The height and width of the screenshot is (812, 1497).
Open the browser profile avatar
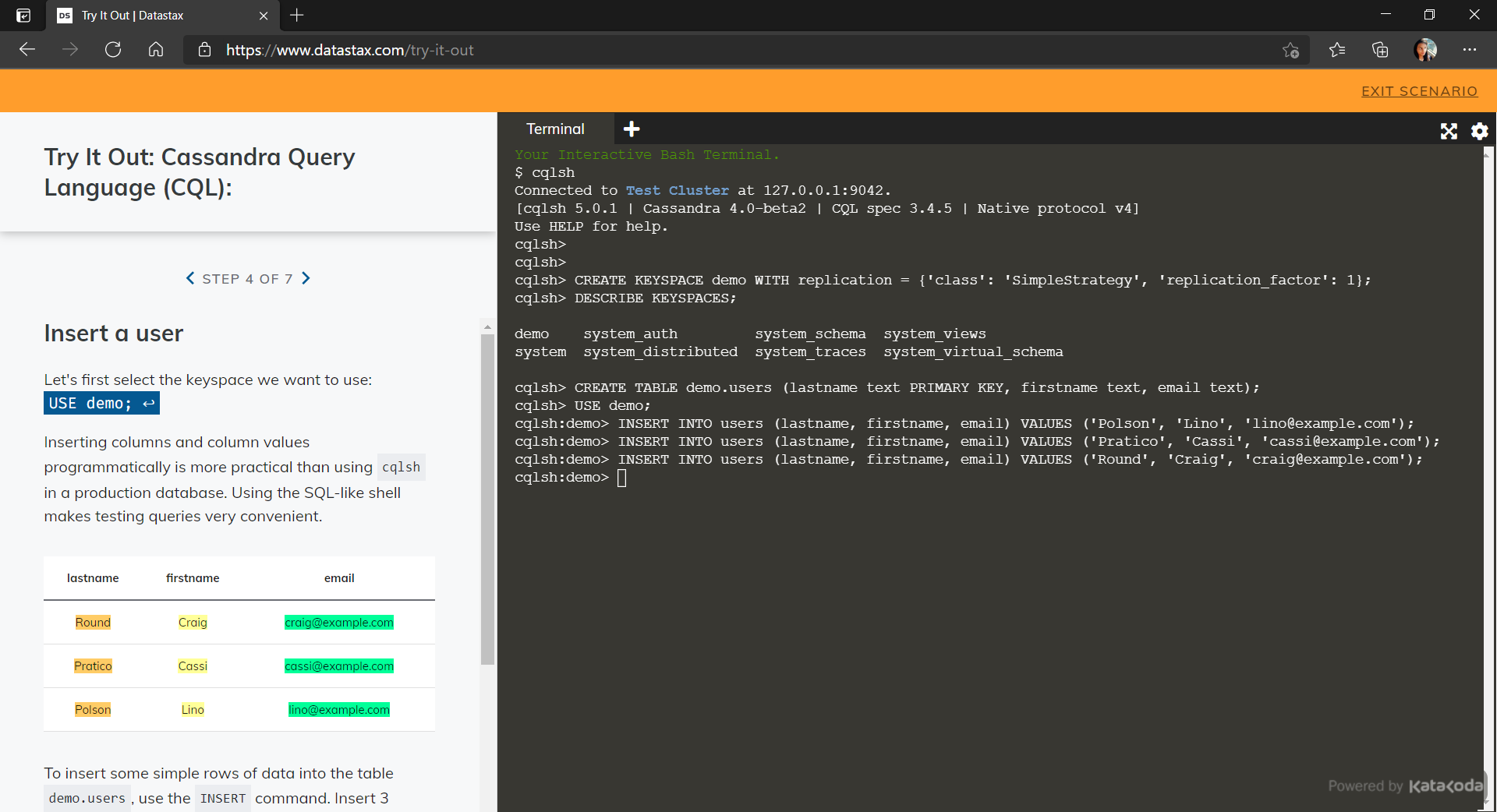[1424, 49]
